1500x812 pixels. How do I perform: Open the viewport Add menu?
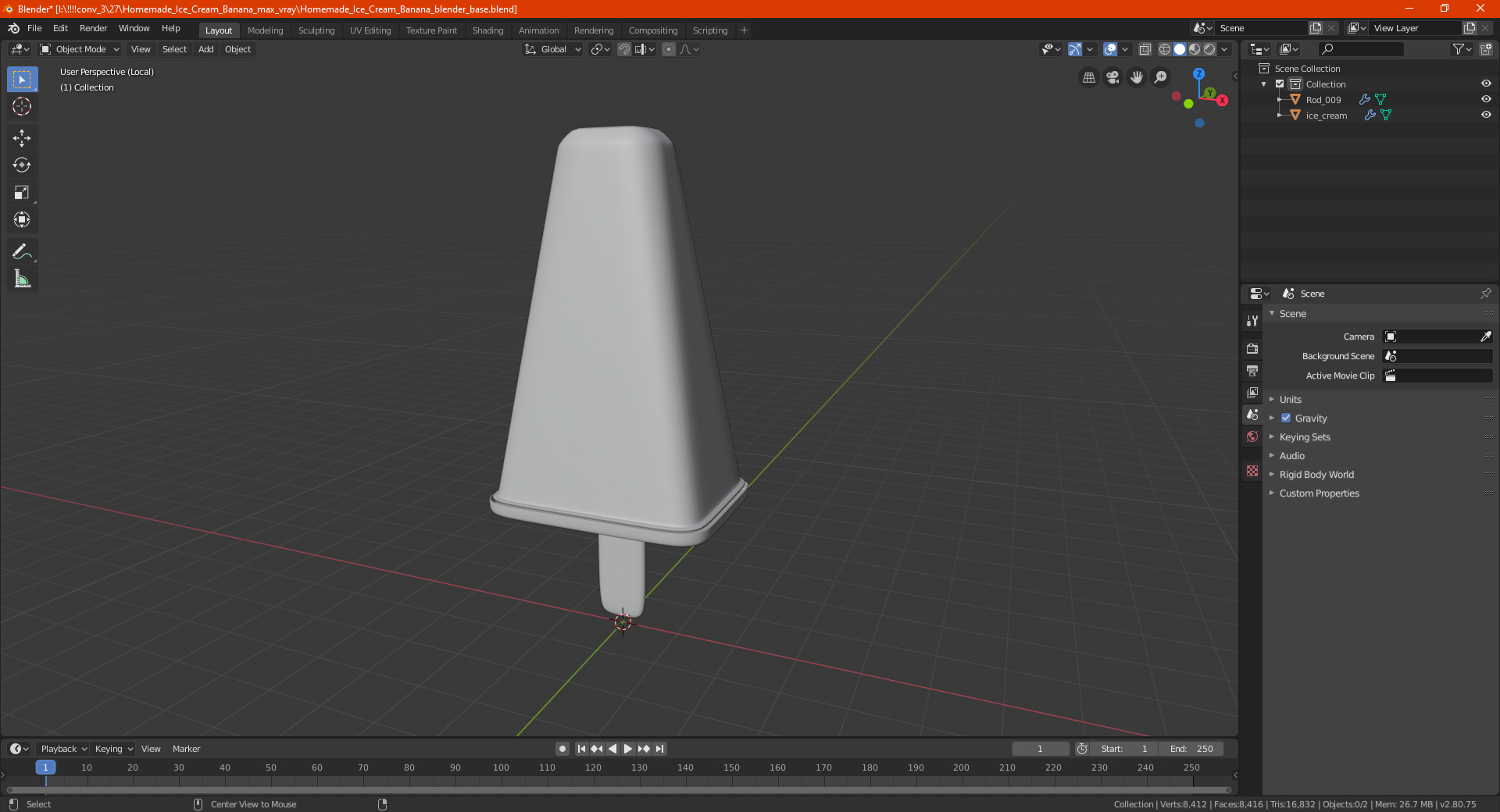205,49
